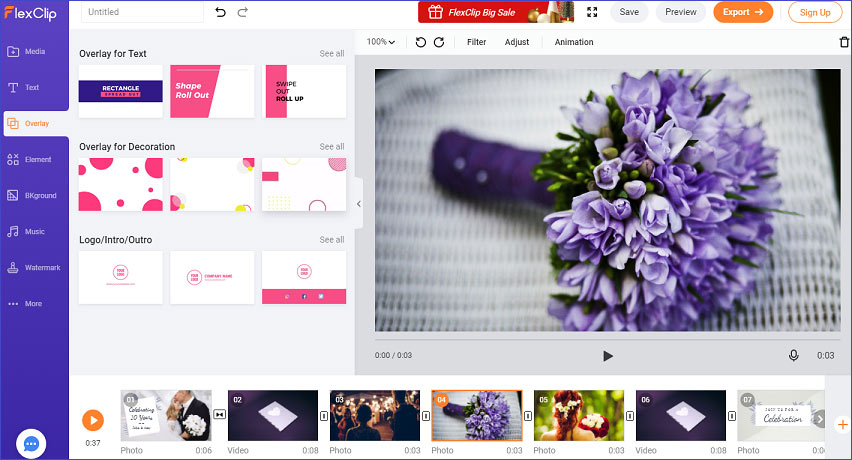Enter fullscreen with the expand icon
Image resolution: width=852 pixels, height=460 pixels.
click(x=592, y=12)
